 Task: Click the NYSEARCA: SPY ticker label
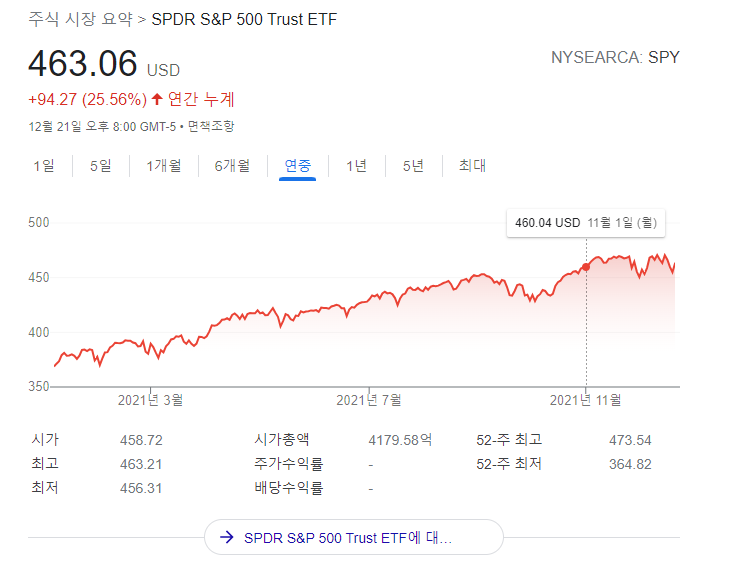click(615, 57)
